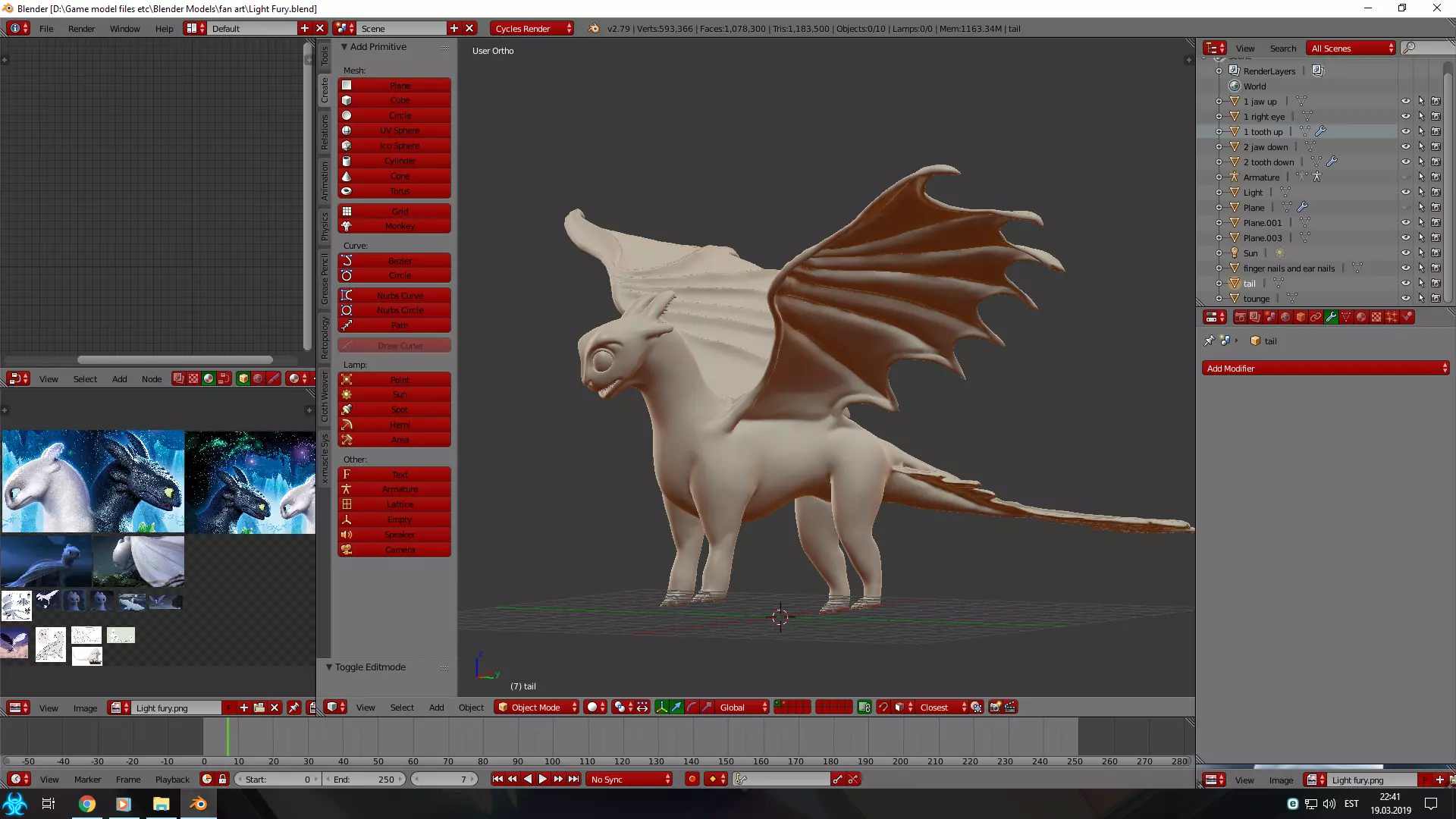Toggle the timeline range lock icon
The width and height of the screenshot is (1456, 819).
(x=222, y=779)
